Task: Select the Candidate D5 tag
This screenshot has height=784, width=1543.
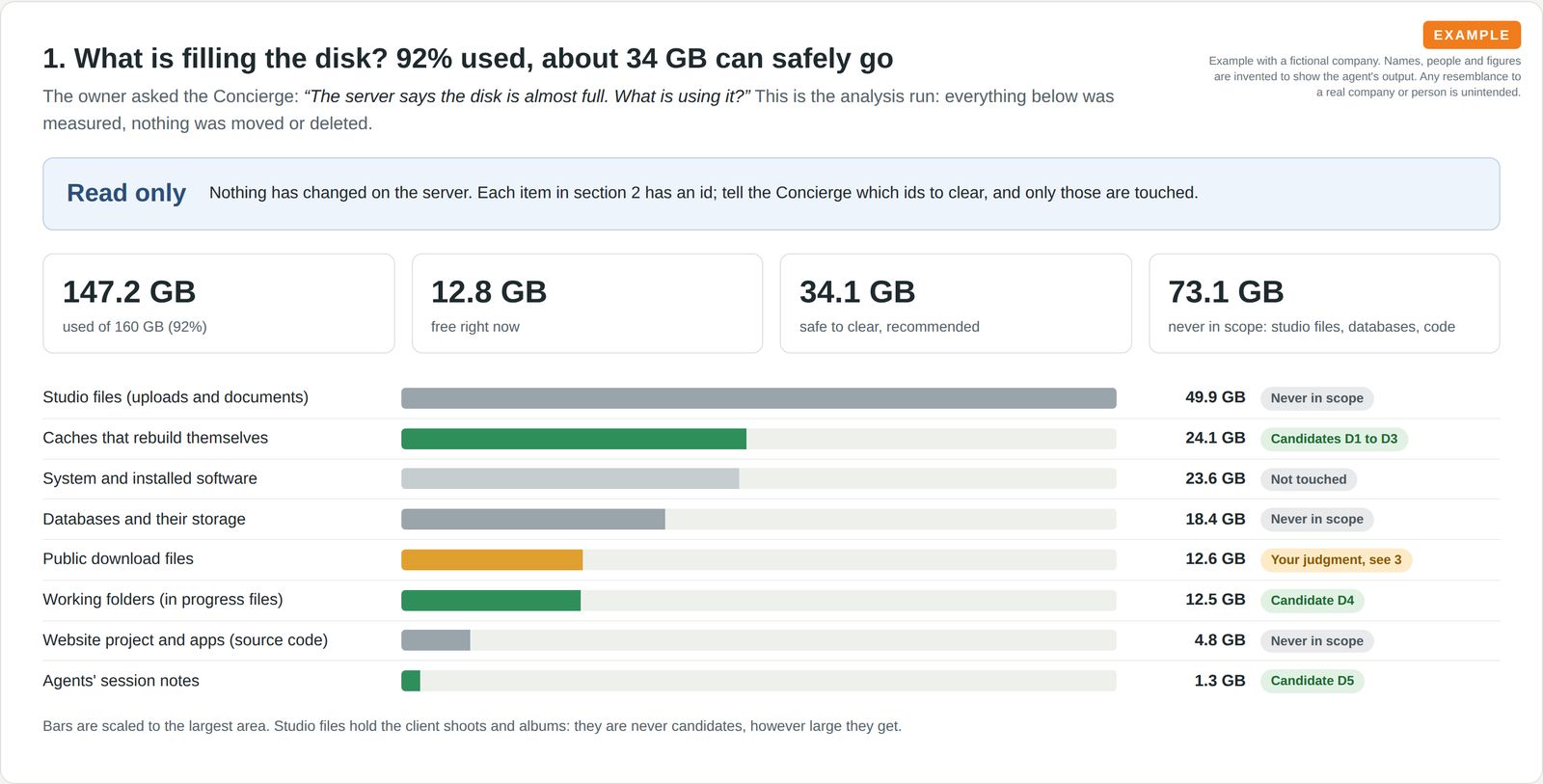Action: (x=1312, y=681)
